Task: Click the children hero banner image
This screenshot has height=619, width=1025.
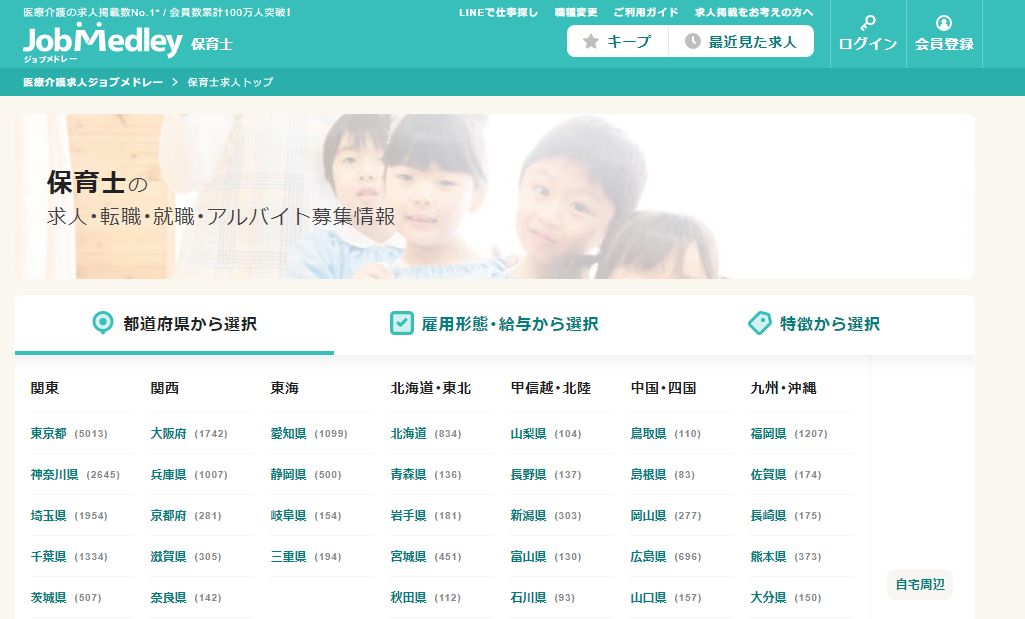Action: pos(495,196)
